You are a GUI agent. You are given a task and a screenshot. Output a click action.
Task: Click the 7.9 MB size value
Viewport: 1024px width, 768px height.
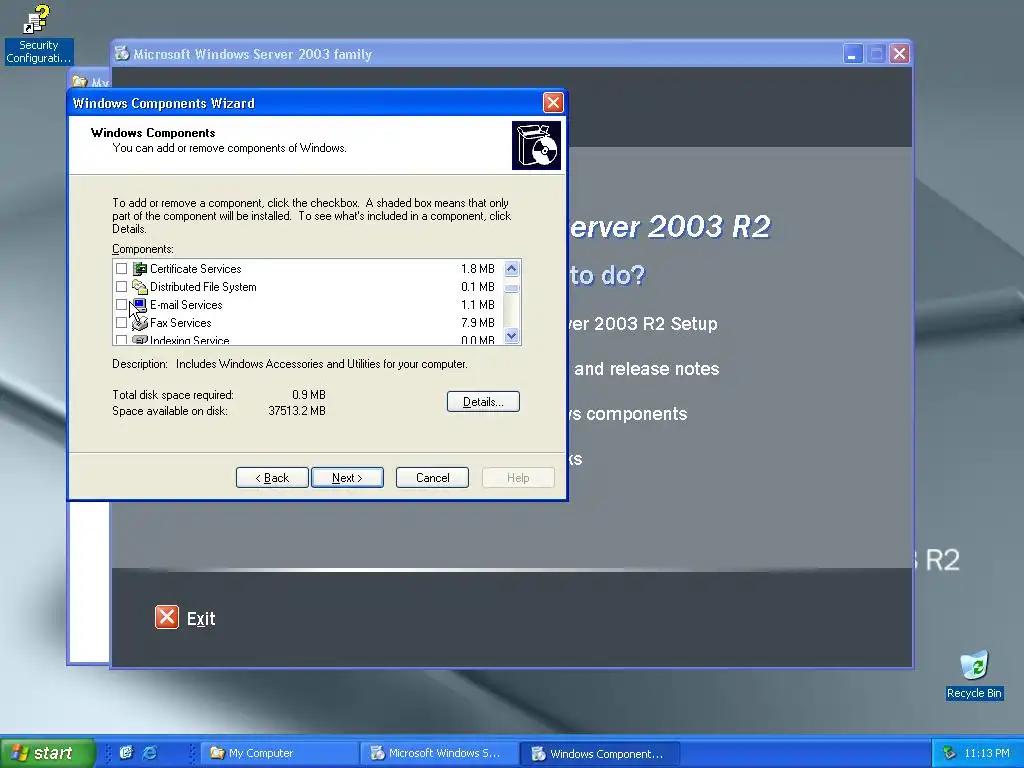(477, 323)
